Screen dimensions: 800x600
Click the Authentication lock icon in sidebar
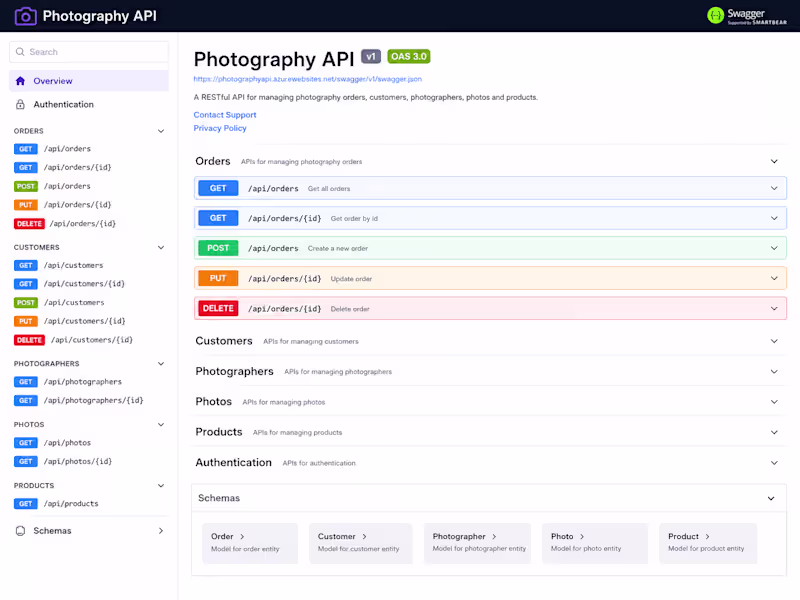tap(20, 104)
